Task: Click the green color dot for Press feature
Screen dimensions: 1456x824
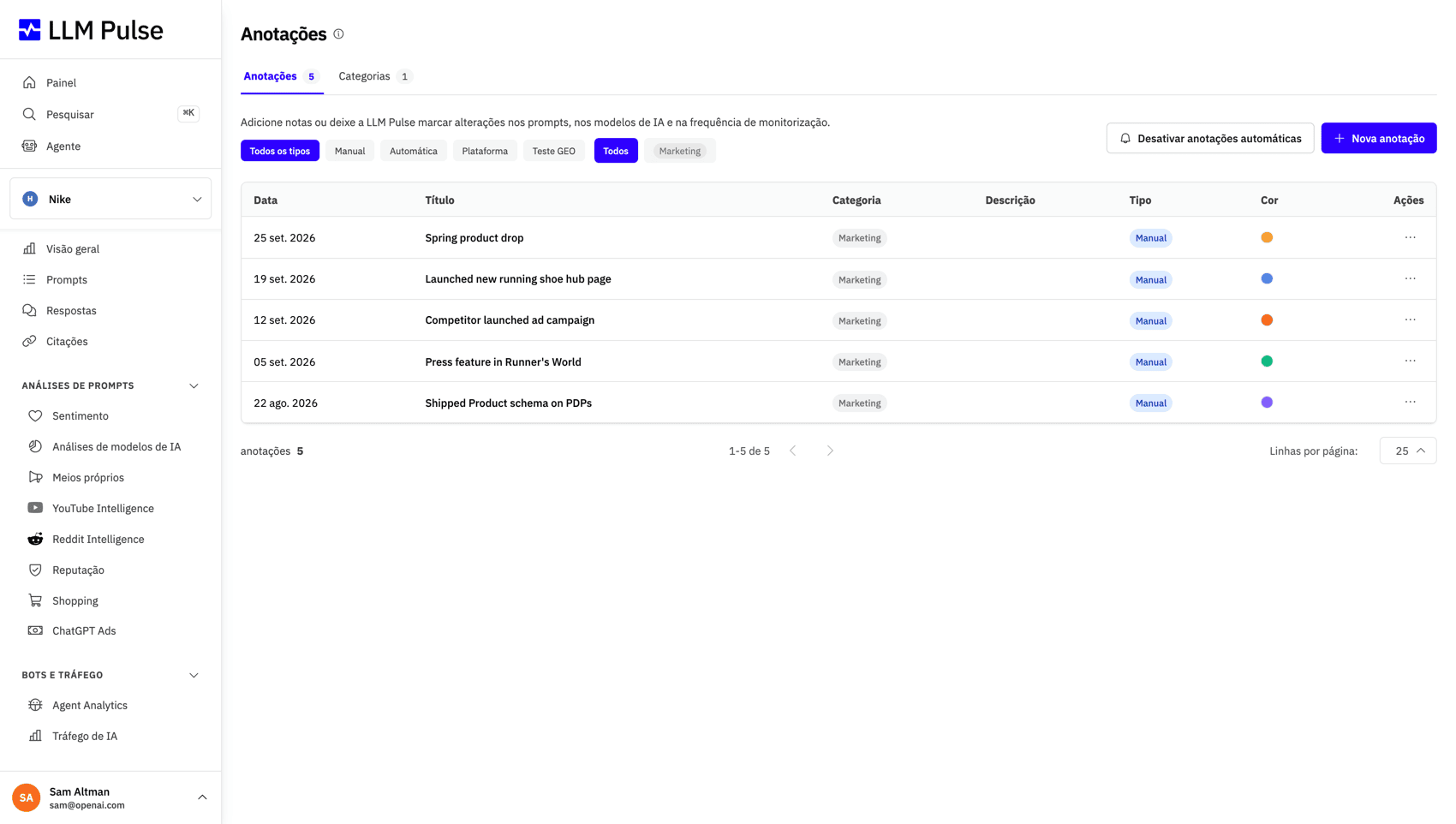Action: [x=1267, y=361]
